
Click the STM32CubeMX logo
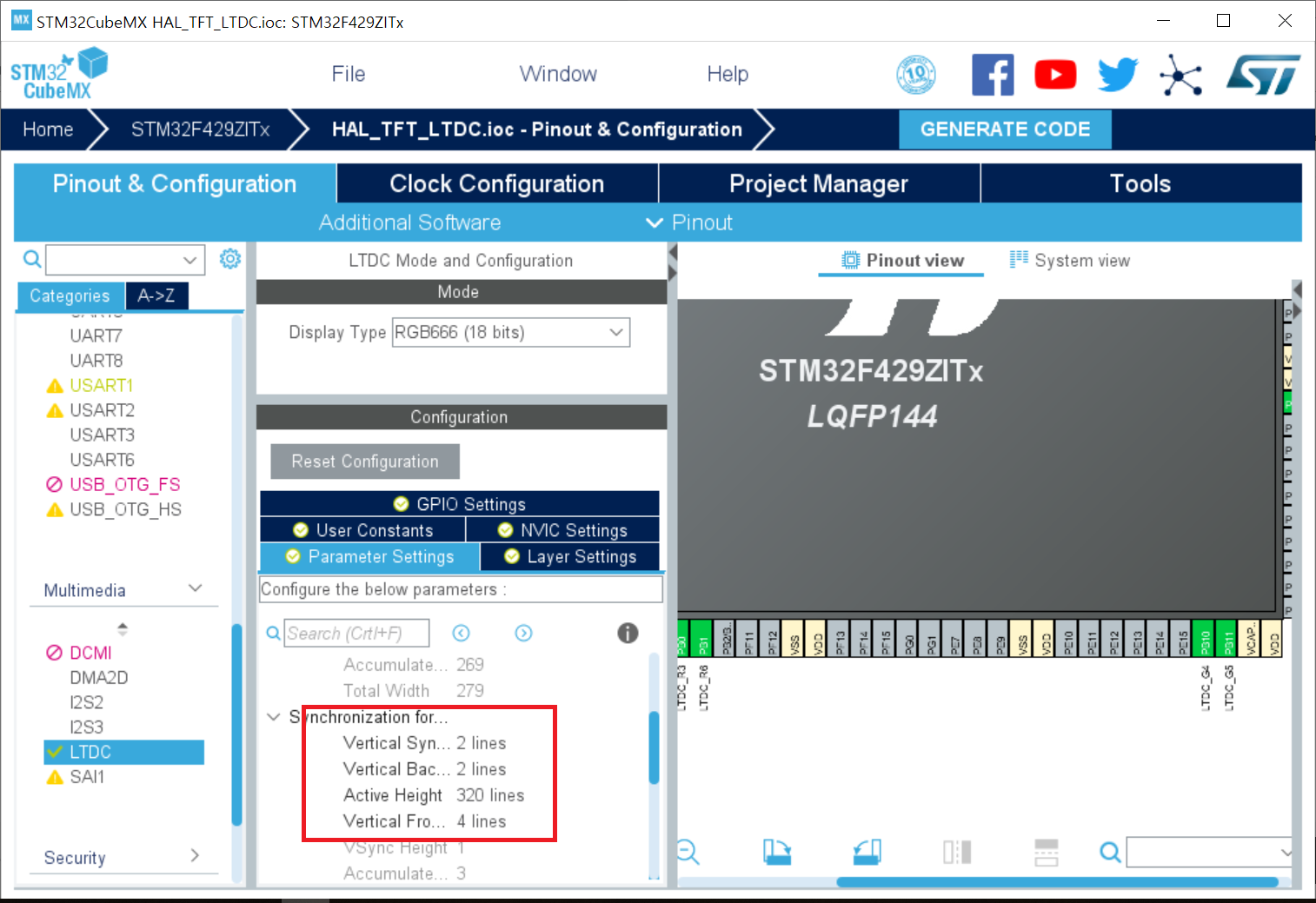(x=59, y=75)
